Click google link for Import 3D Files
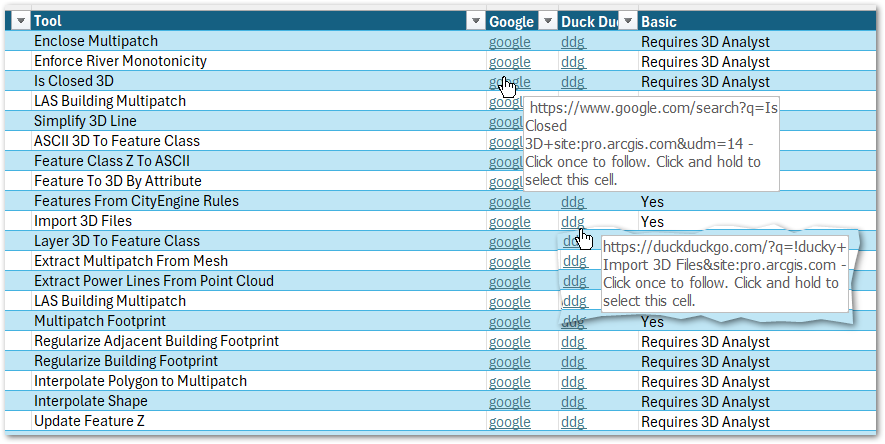This screenshot has width=885, height=444. click(x=509, y=222)
